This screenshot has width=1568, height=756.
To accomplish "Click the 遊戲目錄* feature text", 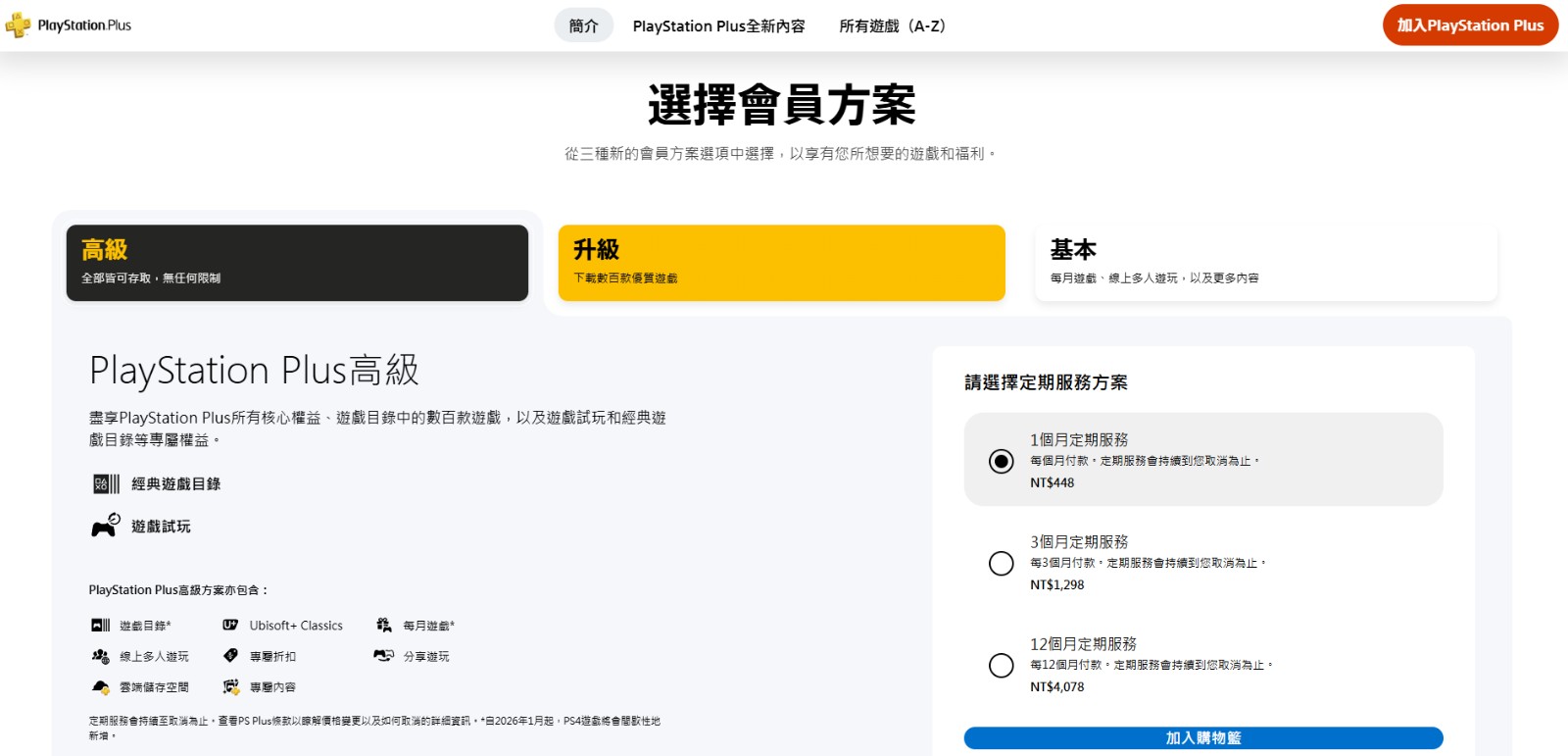I will click(x=145, y=626).
